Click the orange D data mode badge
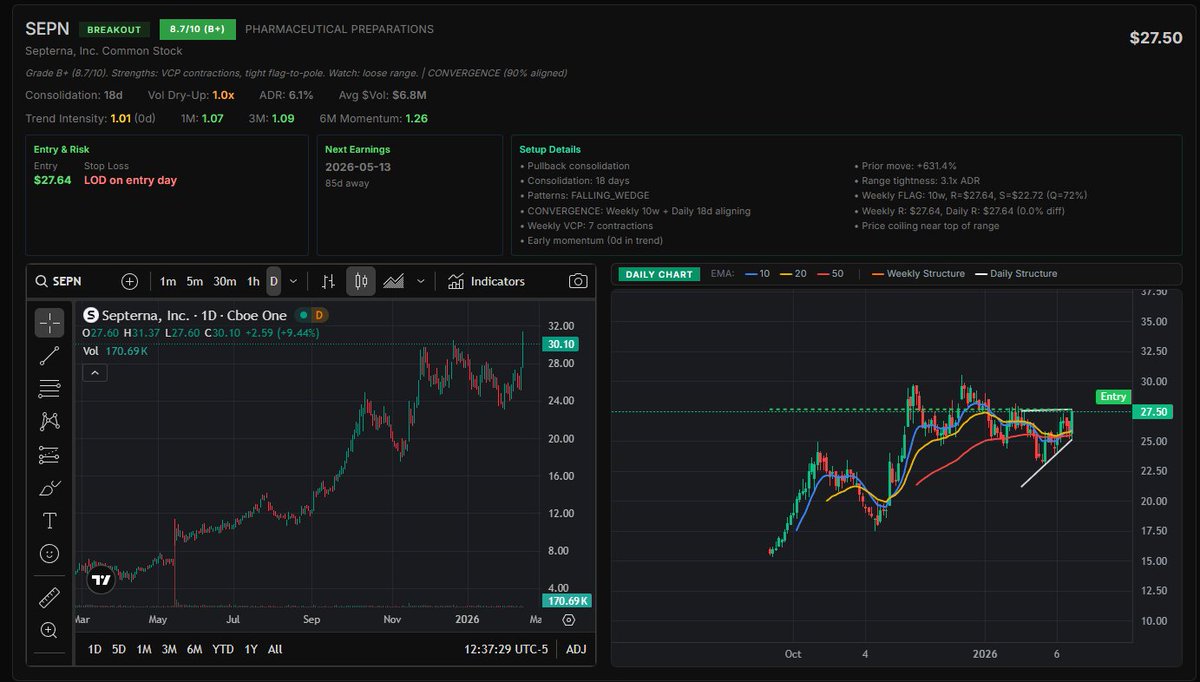The height and width of the screenshot is (682, 1200). [x=320, y=315]
